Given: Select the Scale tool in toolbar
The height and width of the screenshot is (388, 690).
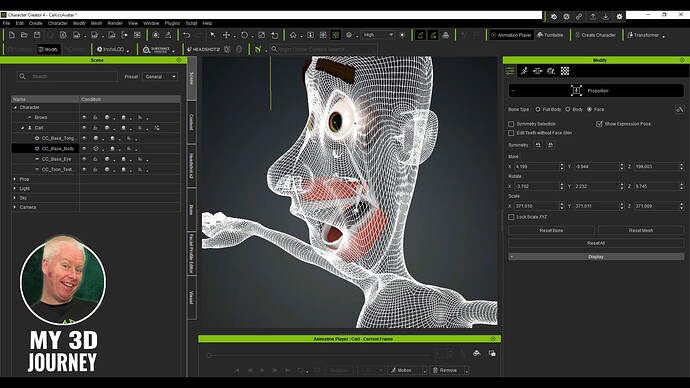Looking at the screenshot, I should 261,35.
